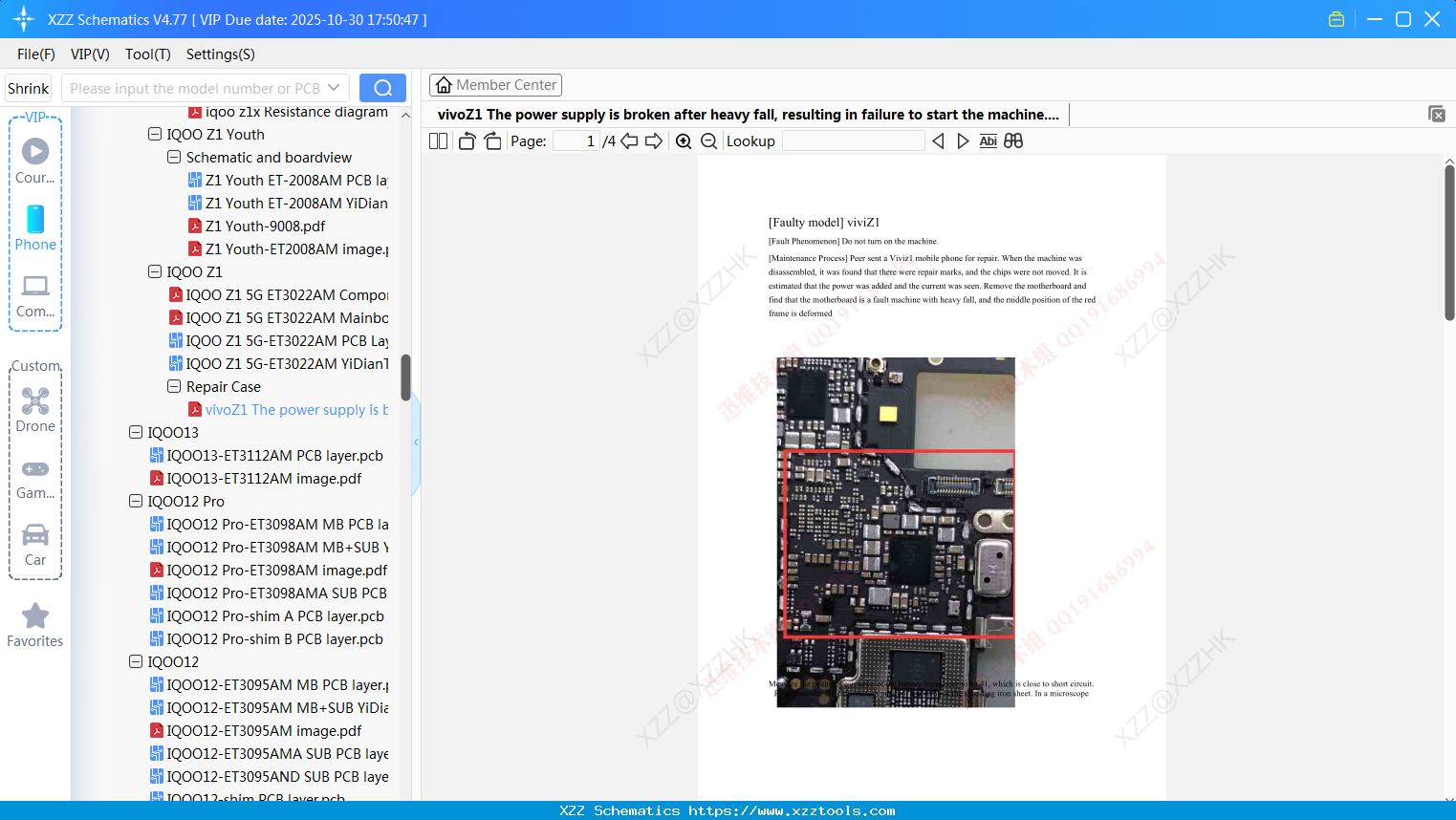Click inside the Lookup search field
Viewport: 1456px width, 820px height.
[852, 140]
